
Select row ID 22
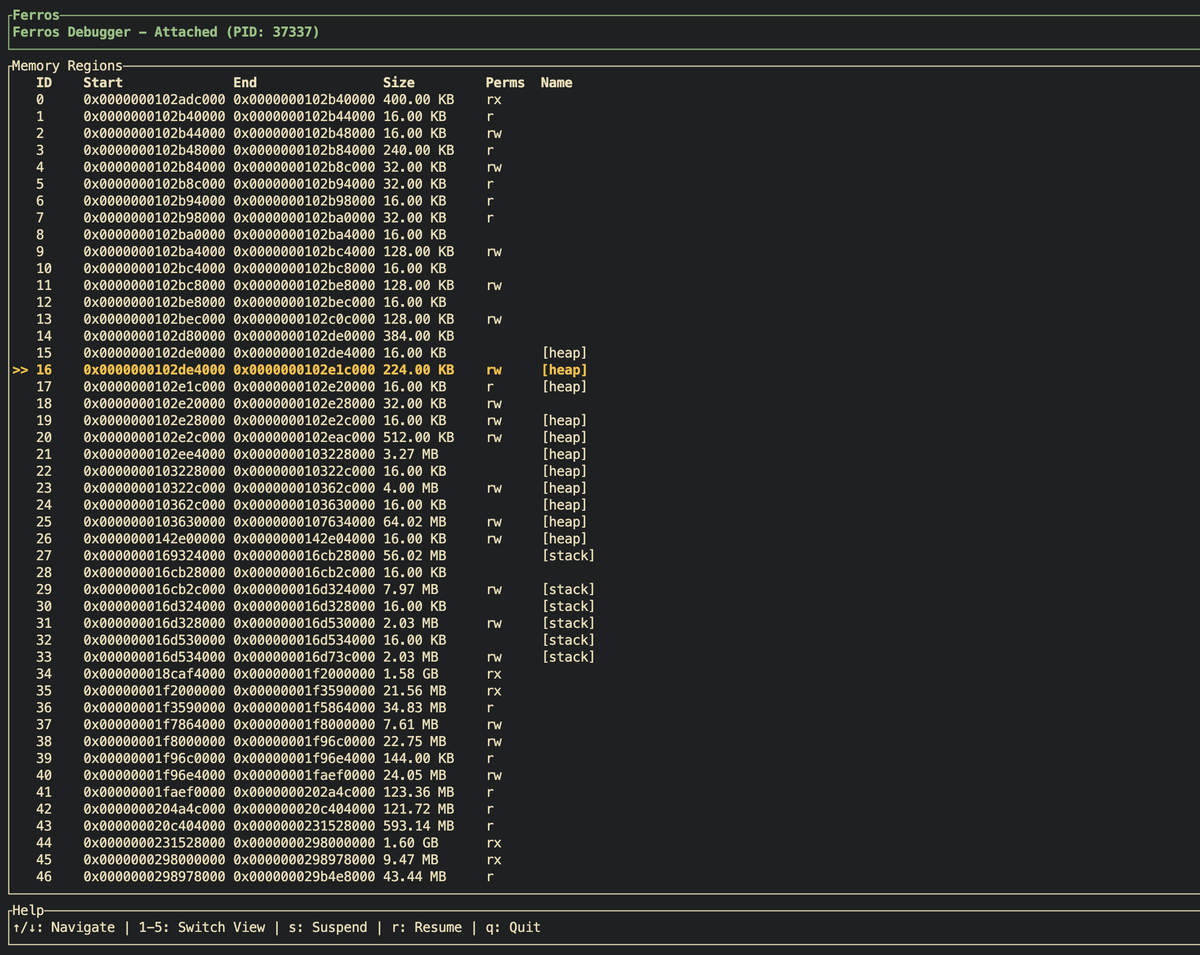[44, 471]
